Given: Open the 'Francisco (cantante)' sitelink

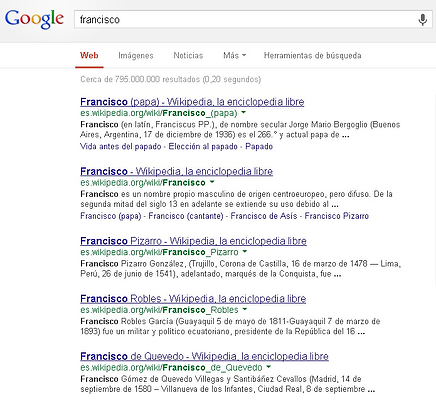Looking at the screenshot, I should 186,216.
